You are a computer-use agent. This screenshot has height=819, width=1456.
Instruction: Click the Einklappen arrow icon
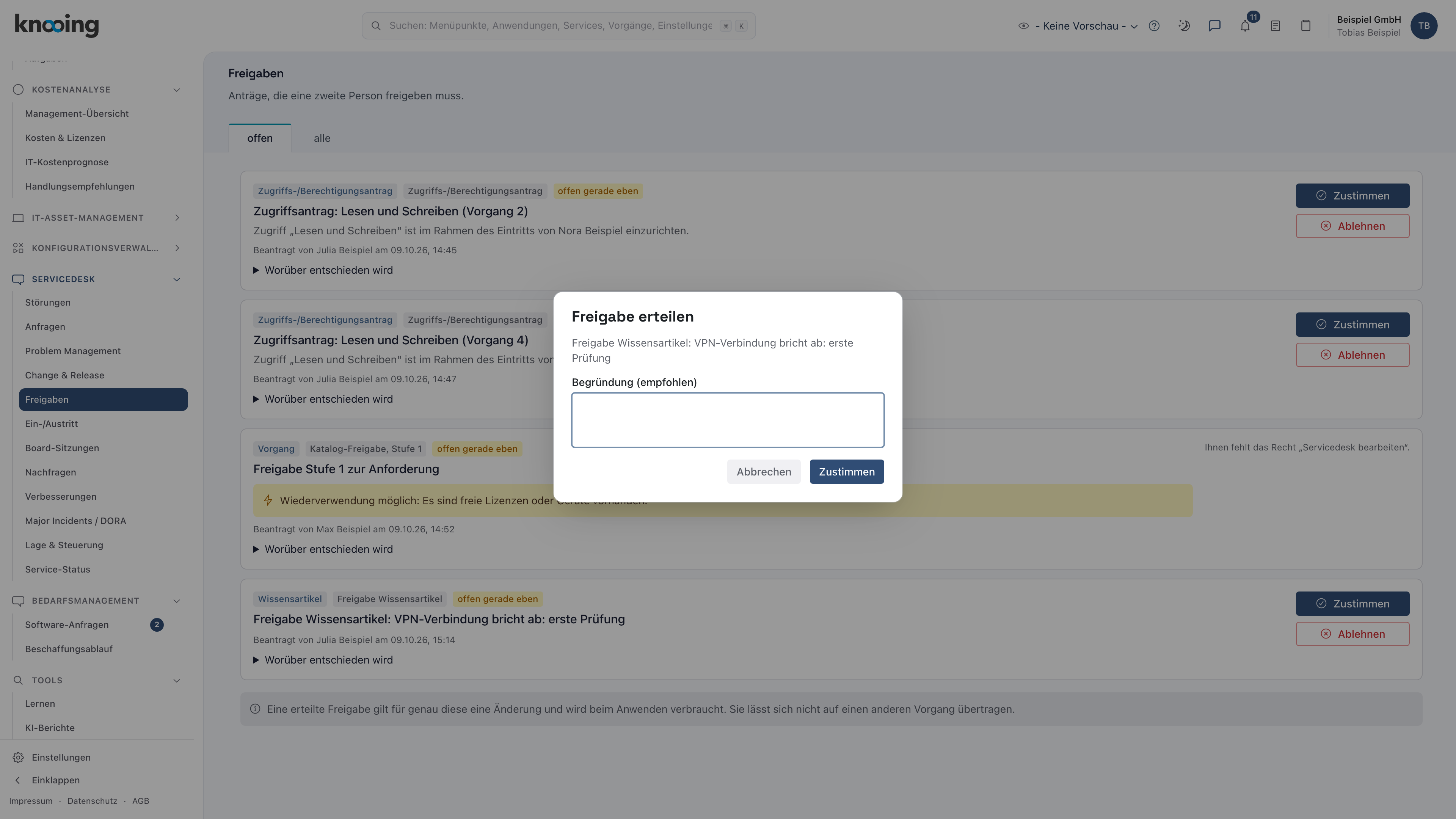coord(18,780)
